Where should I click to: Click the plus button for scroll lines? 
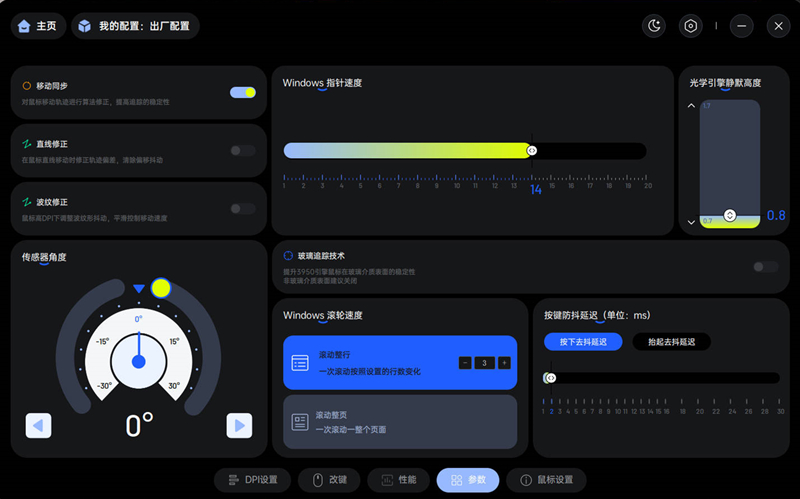point(504,363)
